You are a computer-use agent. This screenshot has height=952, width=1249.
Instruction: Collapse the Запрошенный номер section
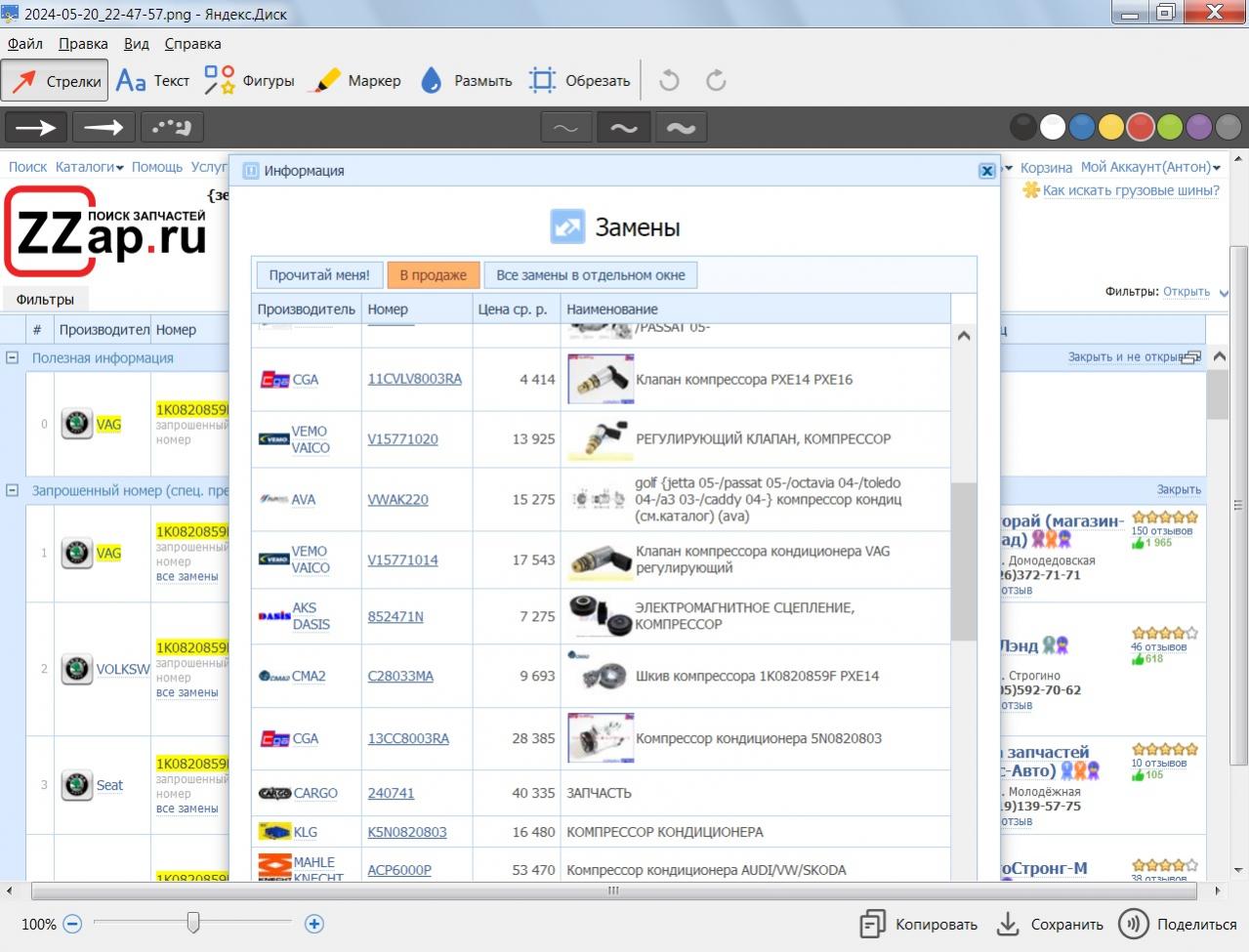13,490
